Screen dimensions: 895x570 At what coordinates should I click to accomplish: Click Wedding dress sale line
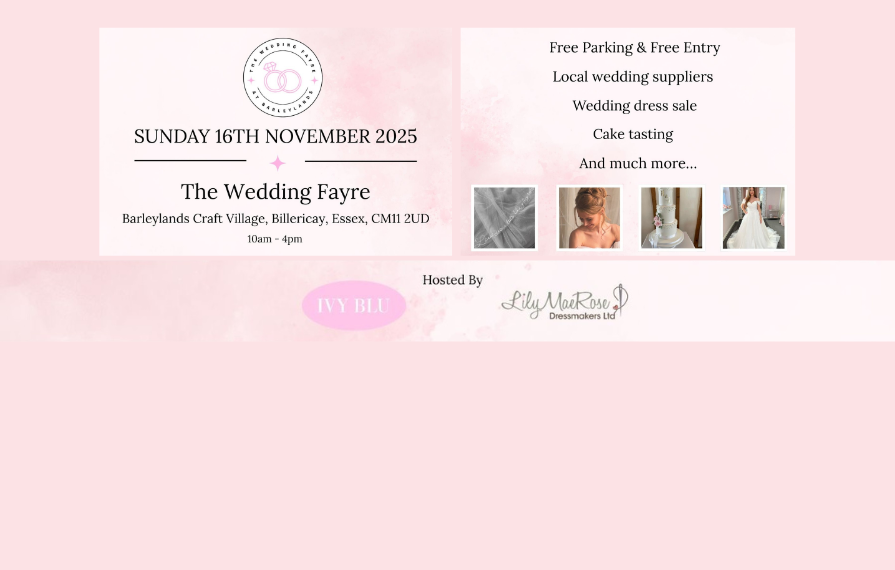coord(634,106)
